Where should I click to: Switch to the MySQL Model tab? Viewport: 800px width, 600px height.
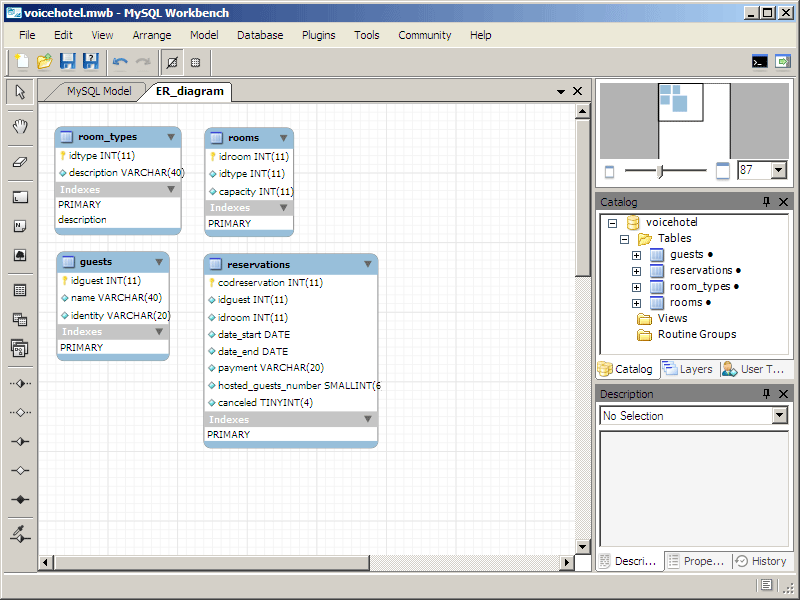point(99,91)
